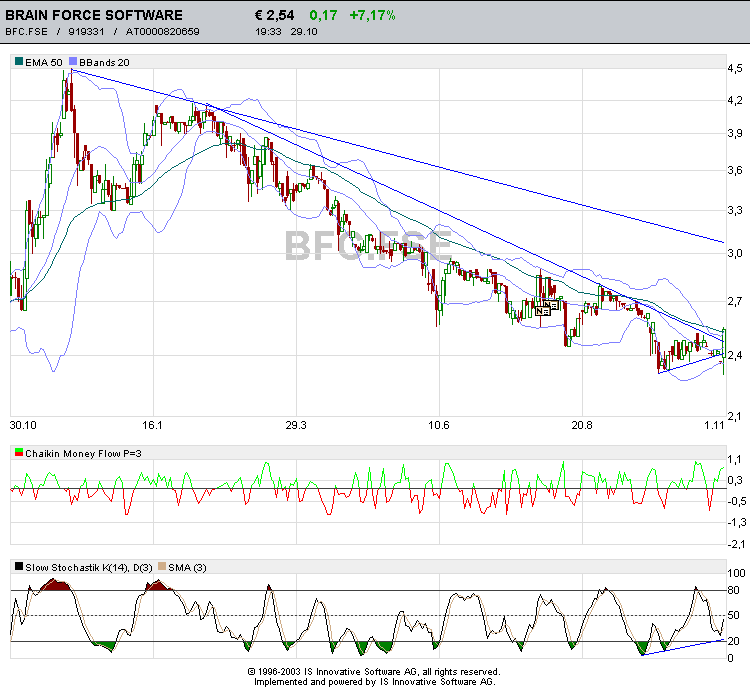
Task: Click the Chaikin Money Flow P=3 label
Action: point(83,454)
